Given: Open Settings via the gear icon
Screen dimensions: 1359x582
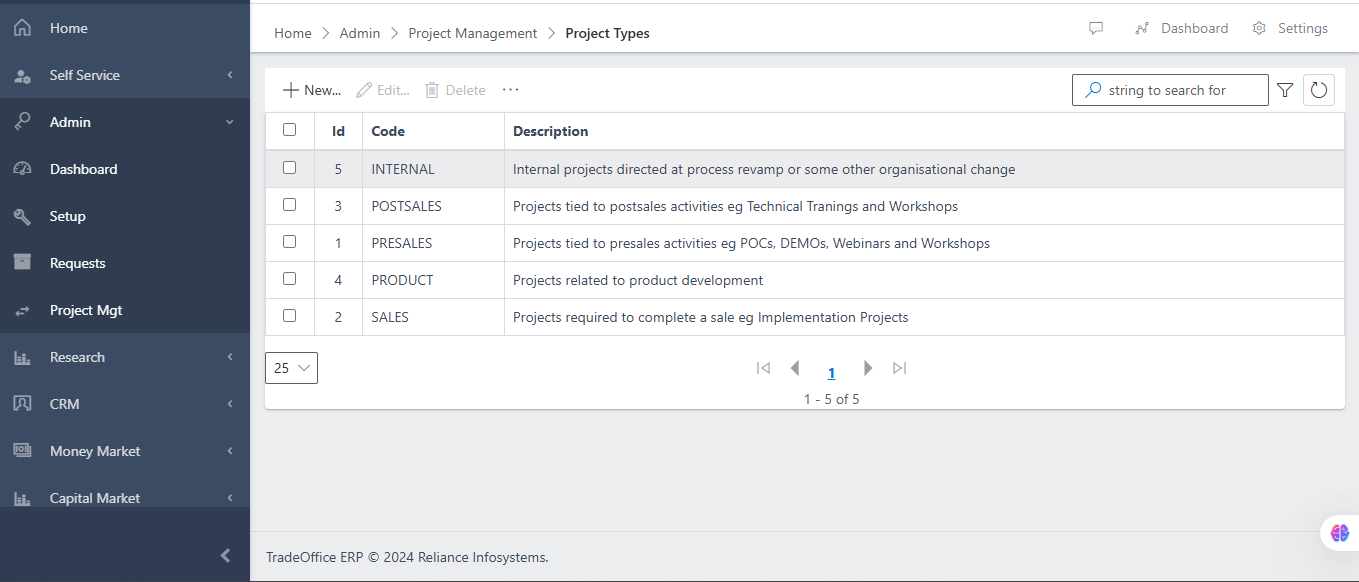Looking at the screenshot, I should pyautogui.click(x=1258, y=28).
